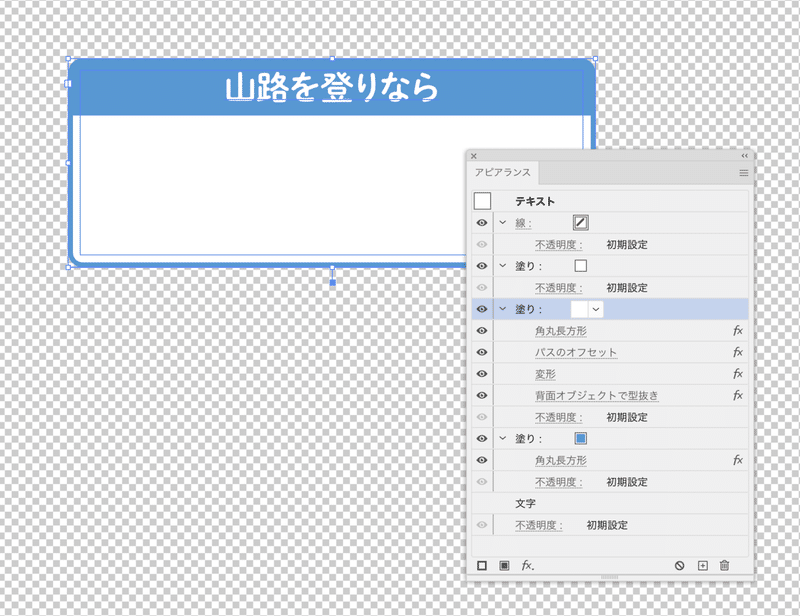Click the white swatch in the highlighted 塗り row
The image size is (800, 616).
[579, 309]
